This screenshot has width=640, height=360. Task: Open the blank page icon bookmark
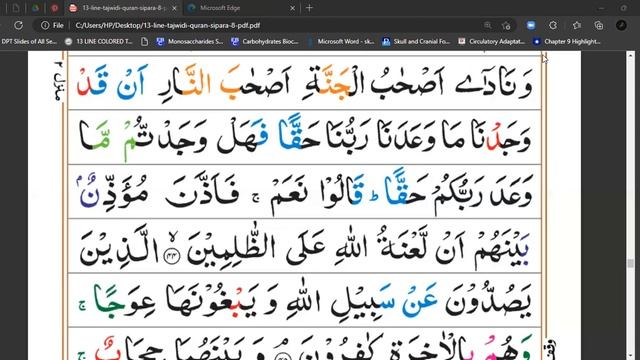coord(144,41)
